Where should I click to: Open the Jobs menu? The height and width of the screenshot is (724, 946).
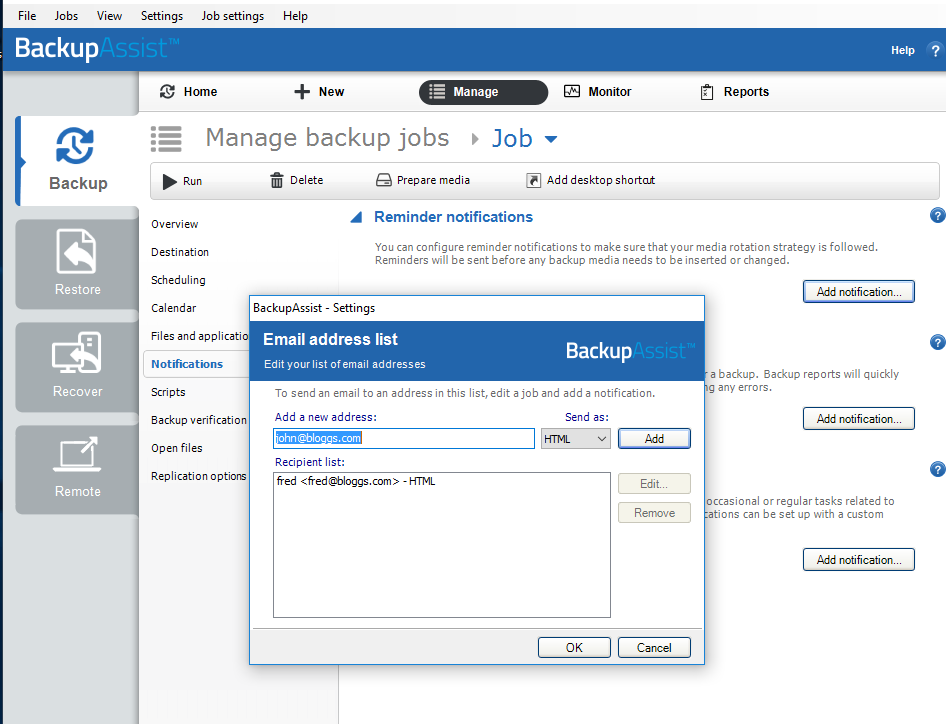66,16
